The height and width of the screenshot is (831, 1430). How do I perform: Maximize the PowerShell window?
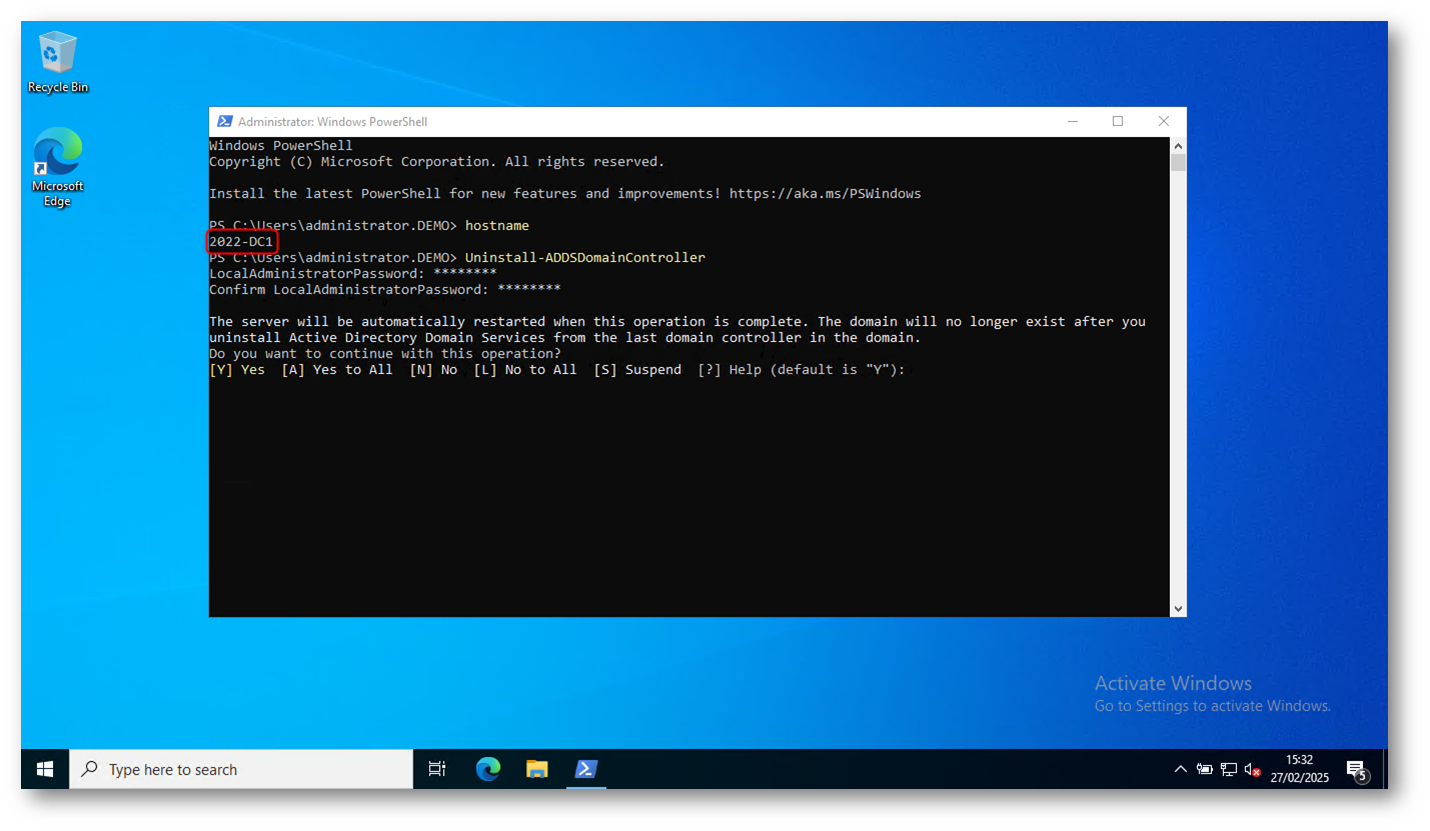[x=1118, y=122]
